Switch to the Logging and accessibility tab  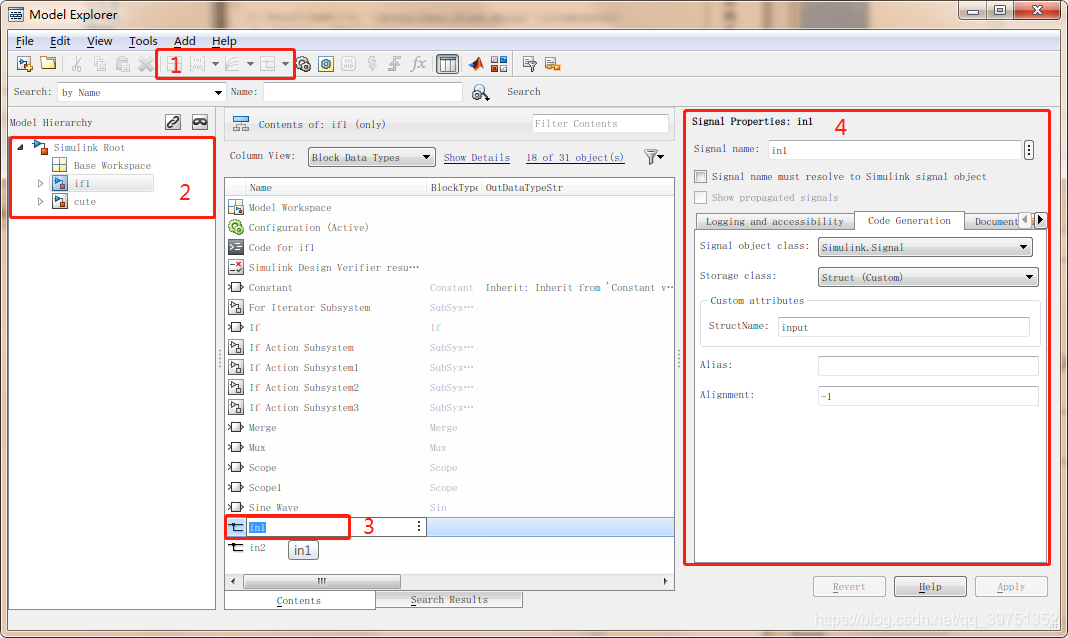click(775, 220)
